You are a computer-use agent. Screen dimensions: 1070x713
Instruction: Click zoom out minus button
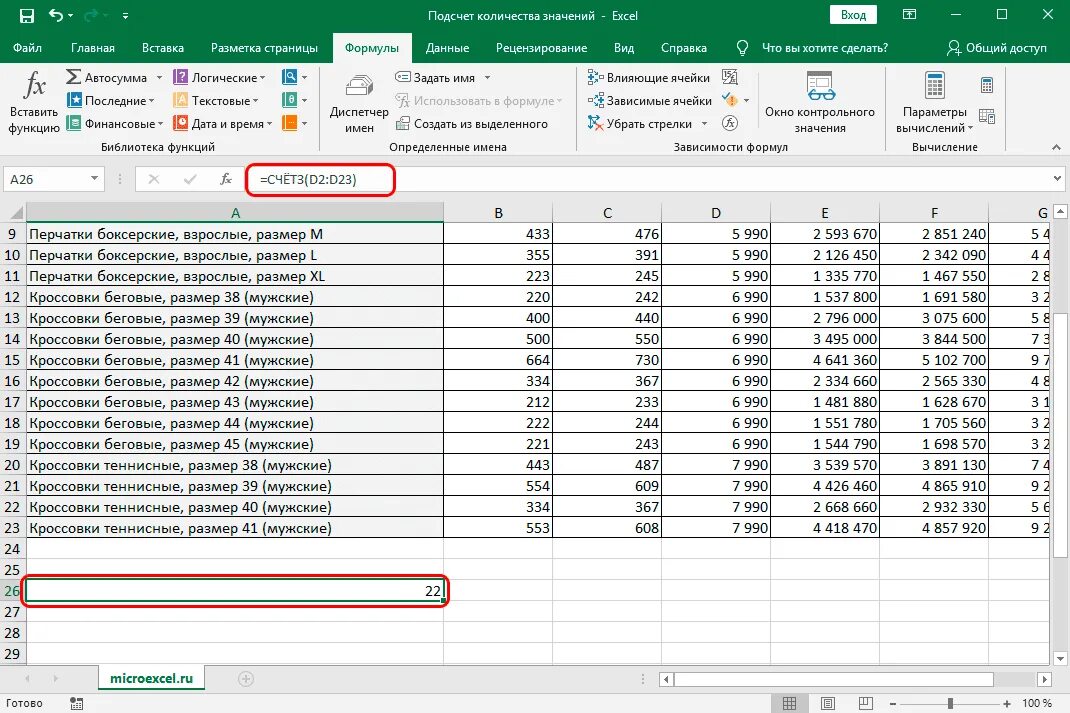click(893, 703)
